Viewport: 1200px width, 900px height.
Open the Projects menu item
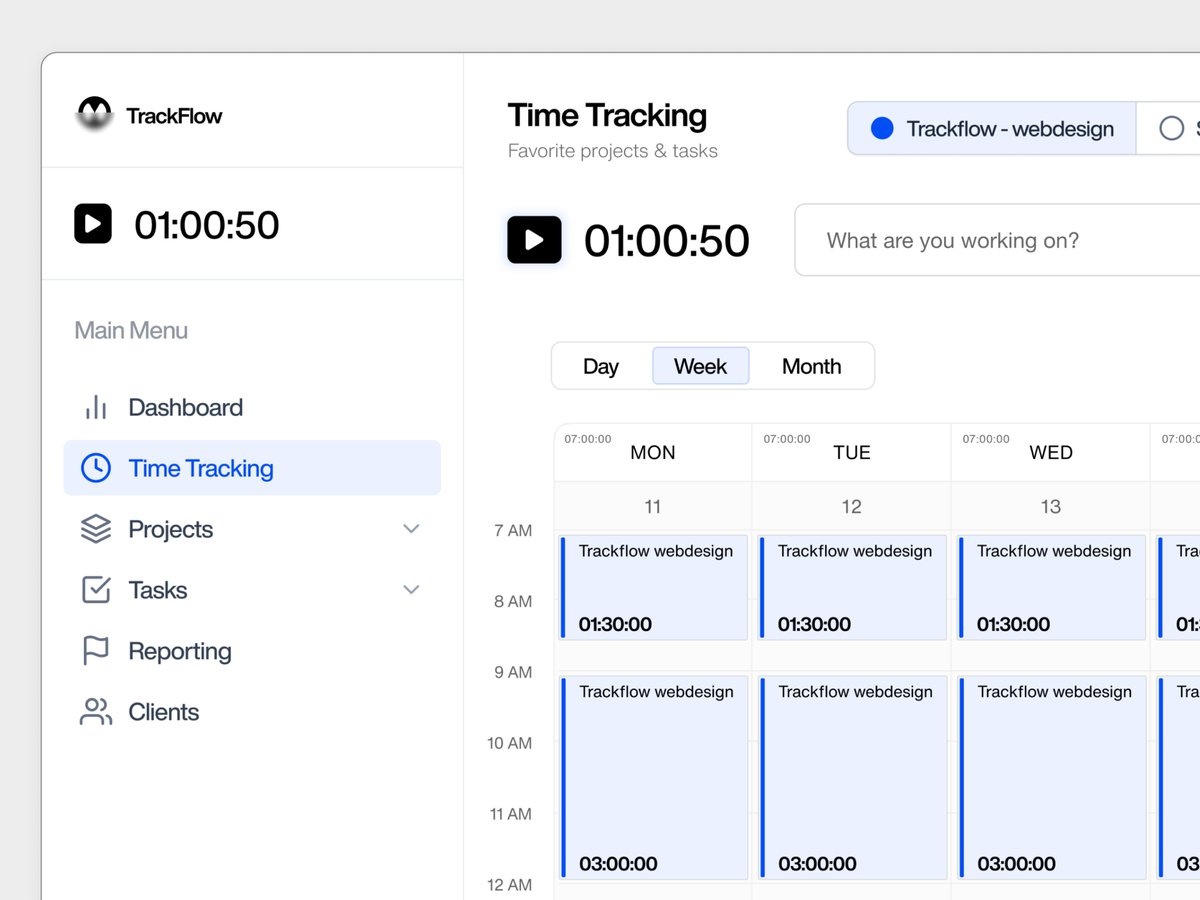coord(252,529)
